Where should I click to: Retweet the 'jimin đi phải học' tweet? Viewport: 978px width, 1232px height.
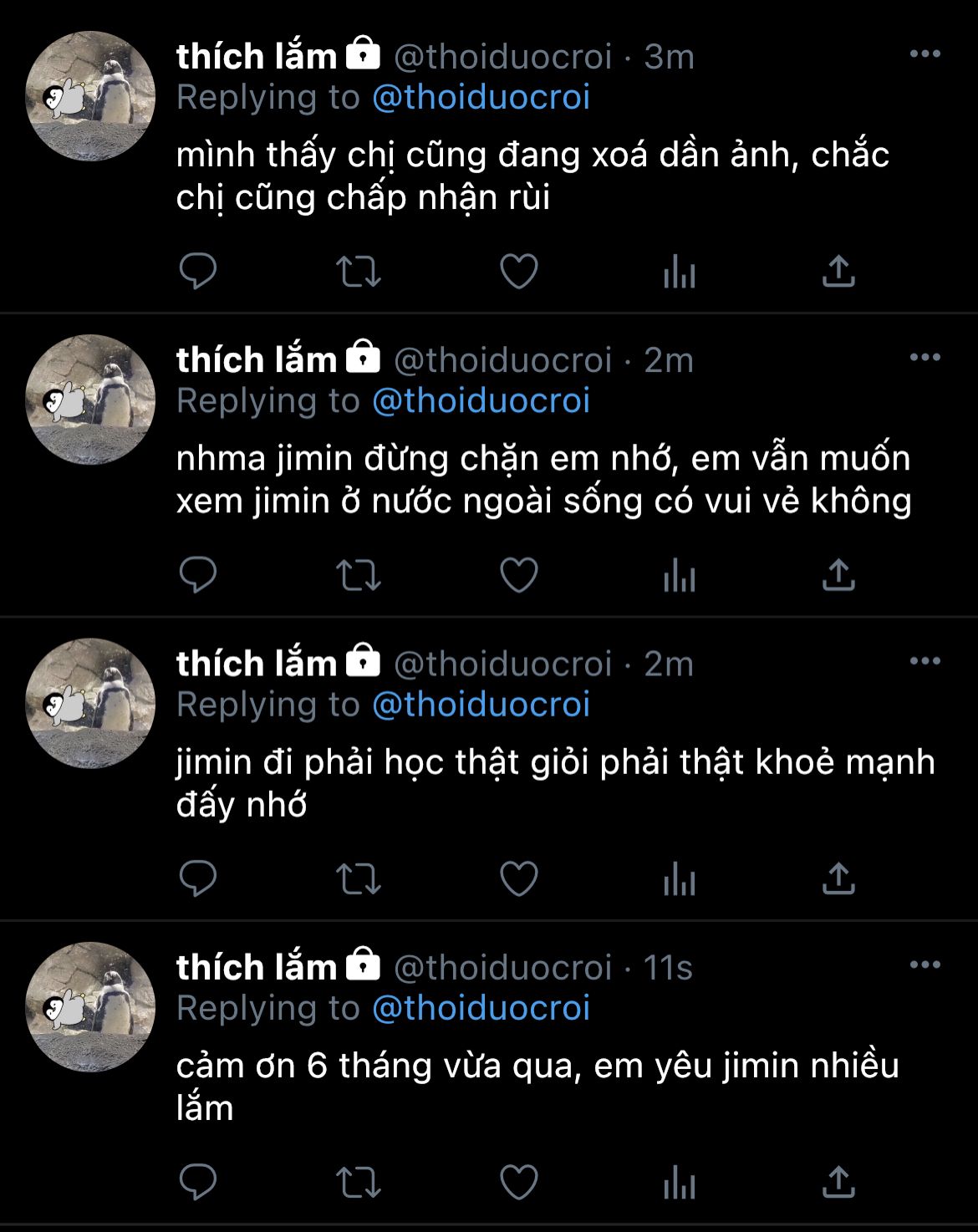pos(358,878)
